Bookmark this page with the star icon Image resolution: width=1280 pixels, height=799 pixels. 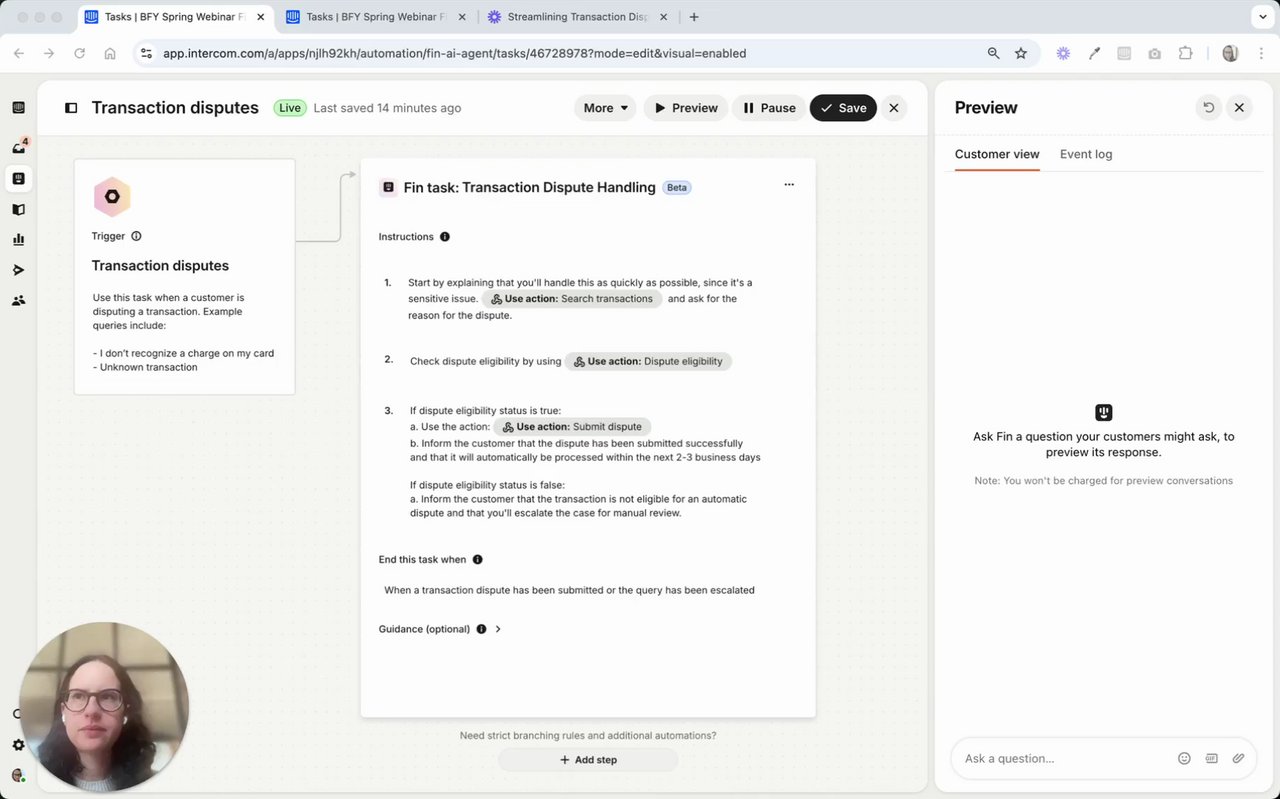(x=1021, y=53)
